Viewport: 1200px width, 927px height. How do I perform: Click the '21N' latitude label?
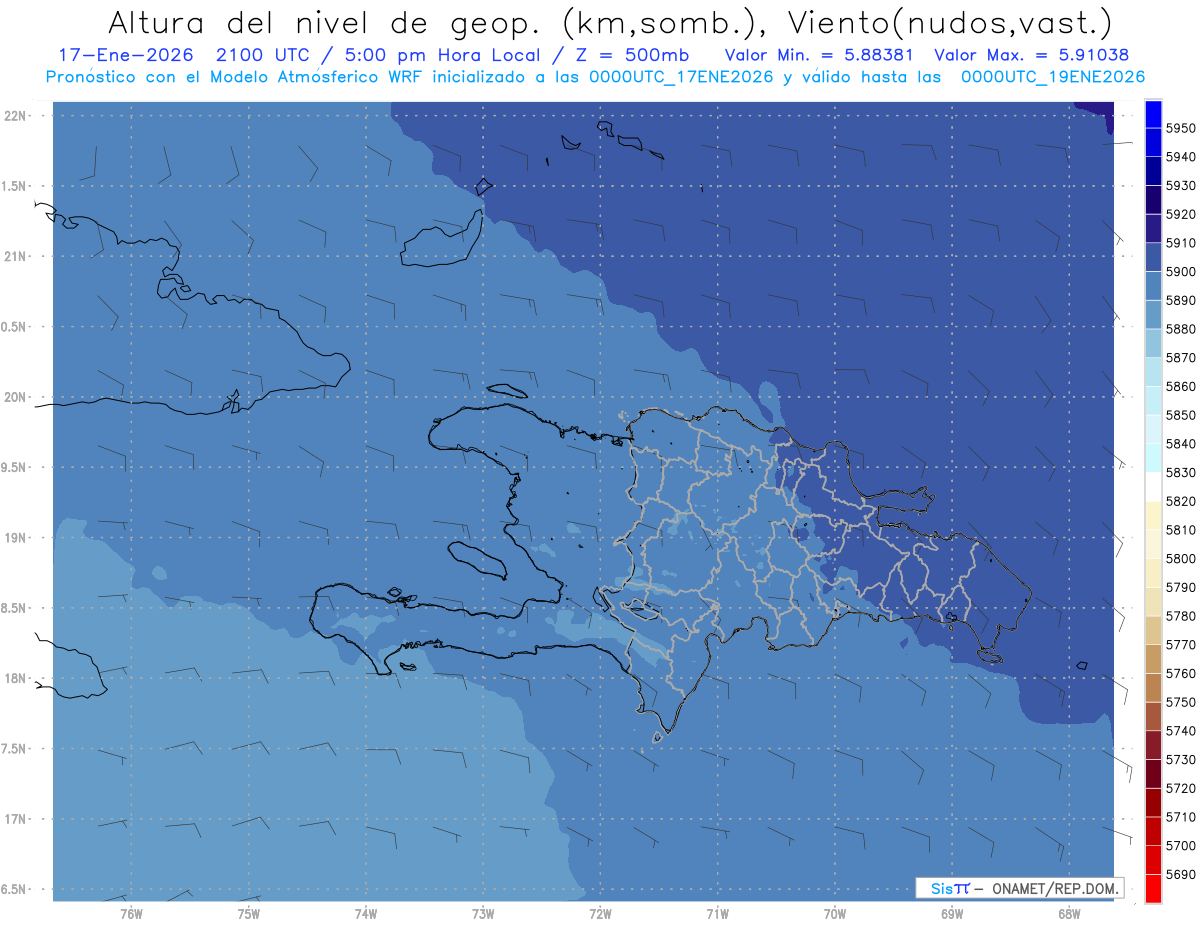[x=14, y=257]
